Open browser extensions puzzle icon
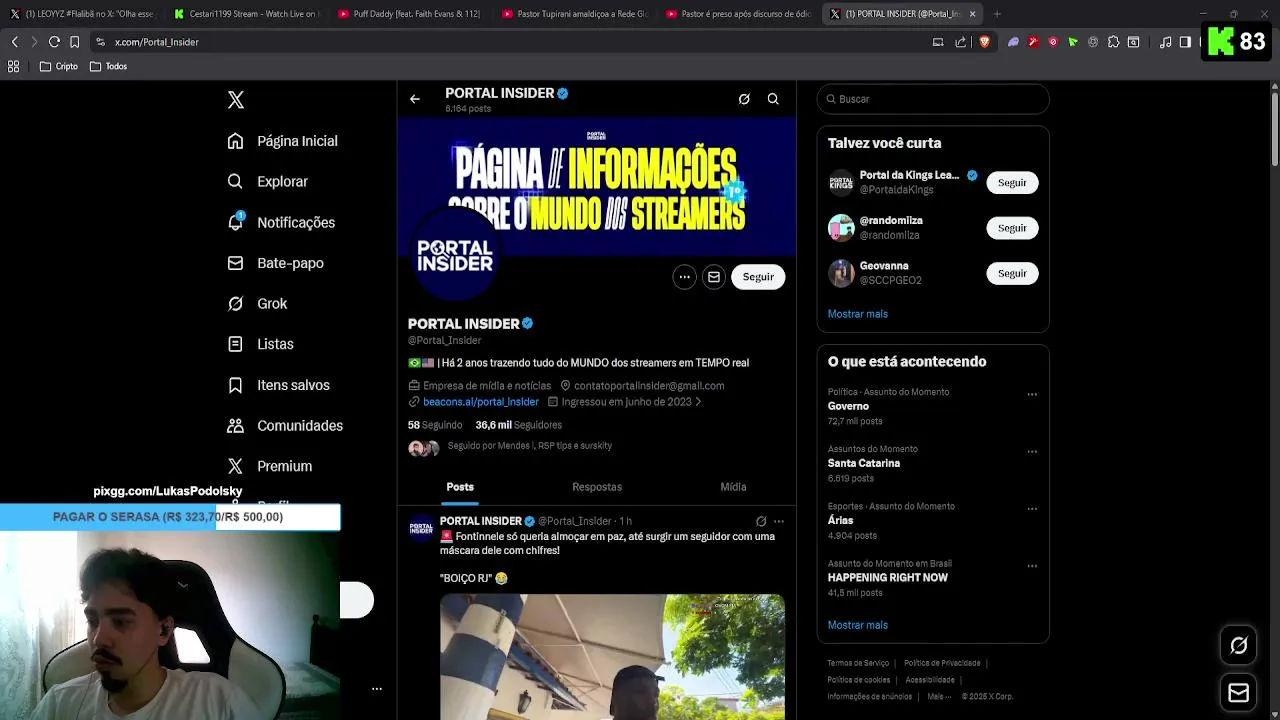This screenshot has width=1280, height=720. coord(1113,42)
